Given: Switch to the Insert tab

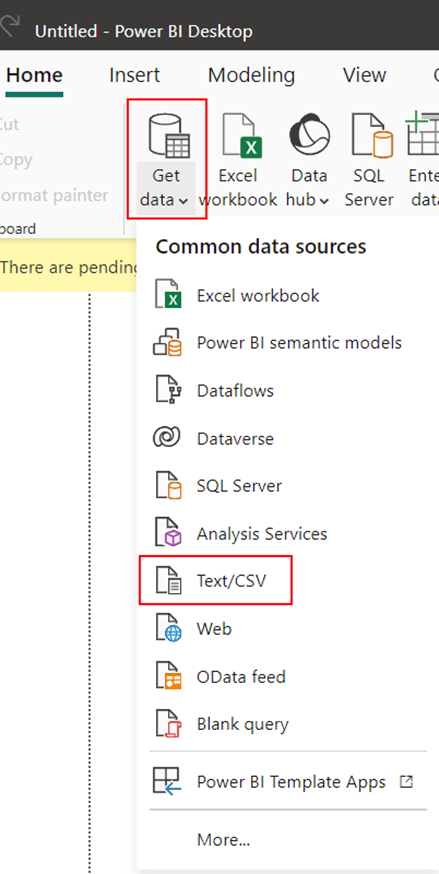Looking at the screenshot, I should pos(134,75).
